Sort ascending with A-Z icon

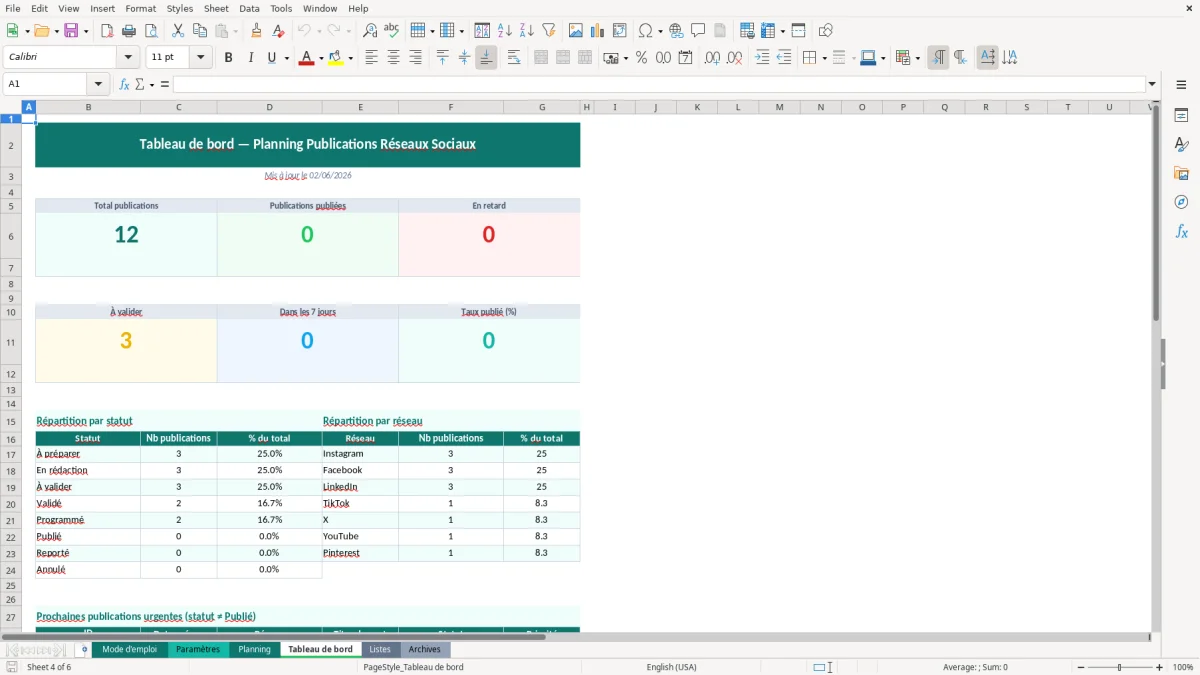coord(505,31)
